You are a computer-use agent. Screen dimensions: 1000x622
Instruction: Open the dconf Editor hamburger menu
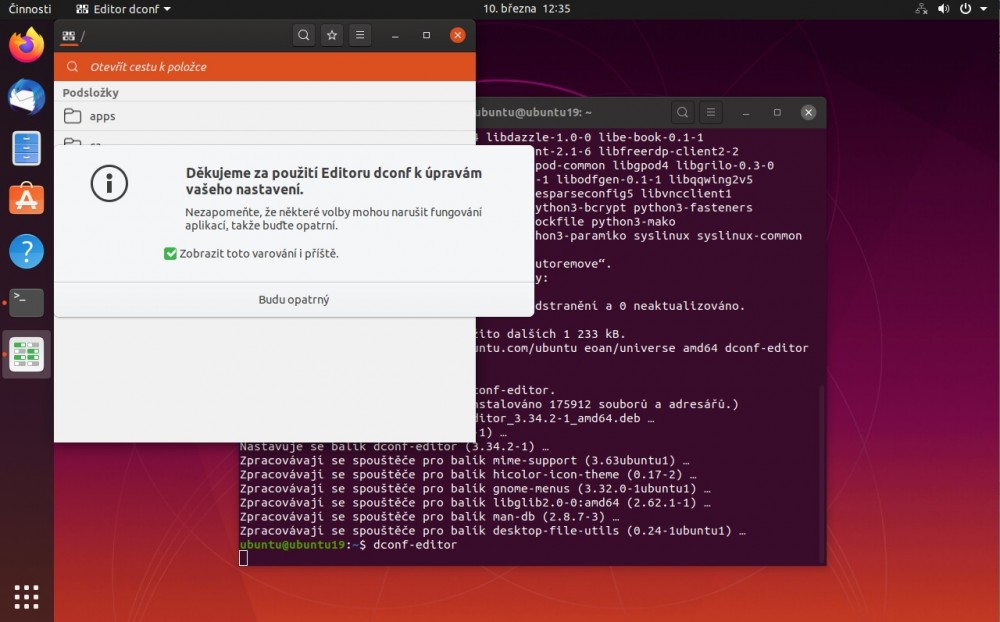pos(360,35)
